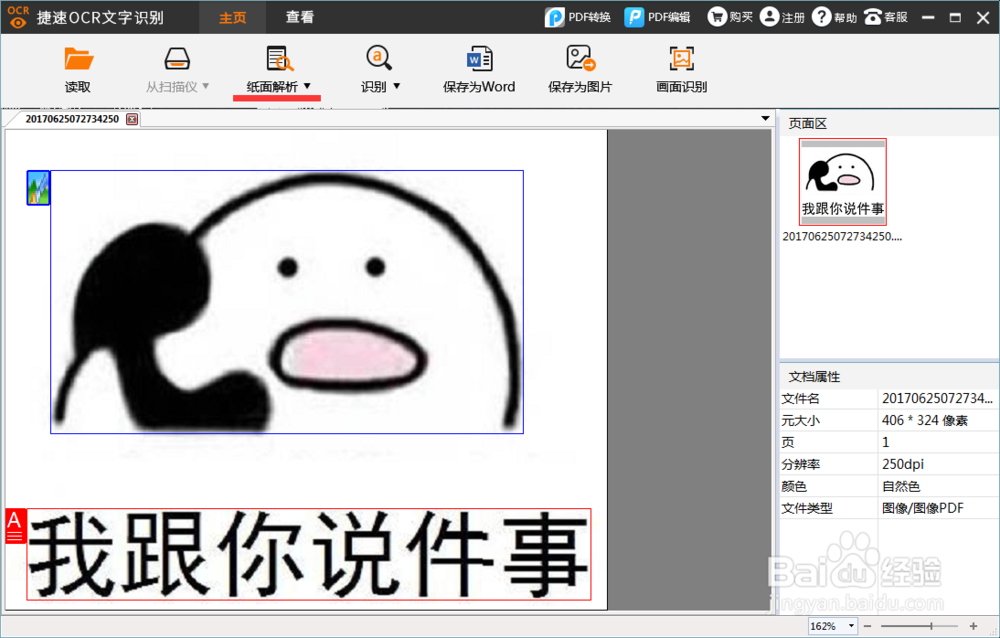Click the 注册 user icon
The image size is (1000, 638).
click(770, 17)
